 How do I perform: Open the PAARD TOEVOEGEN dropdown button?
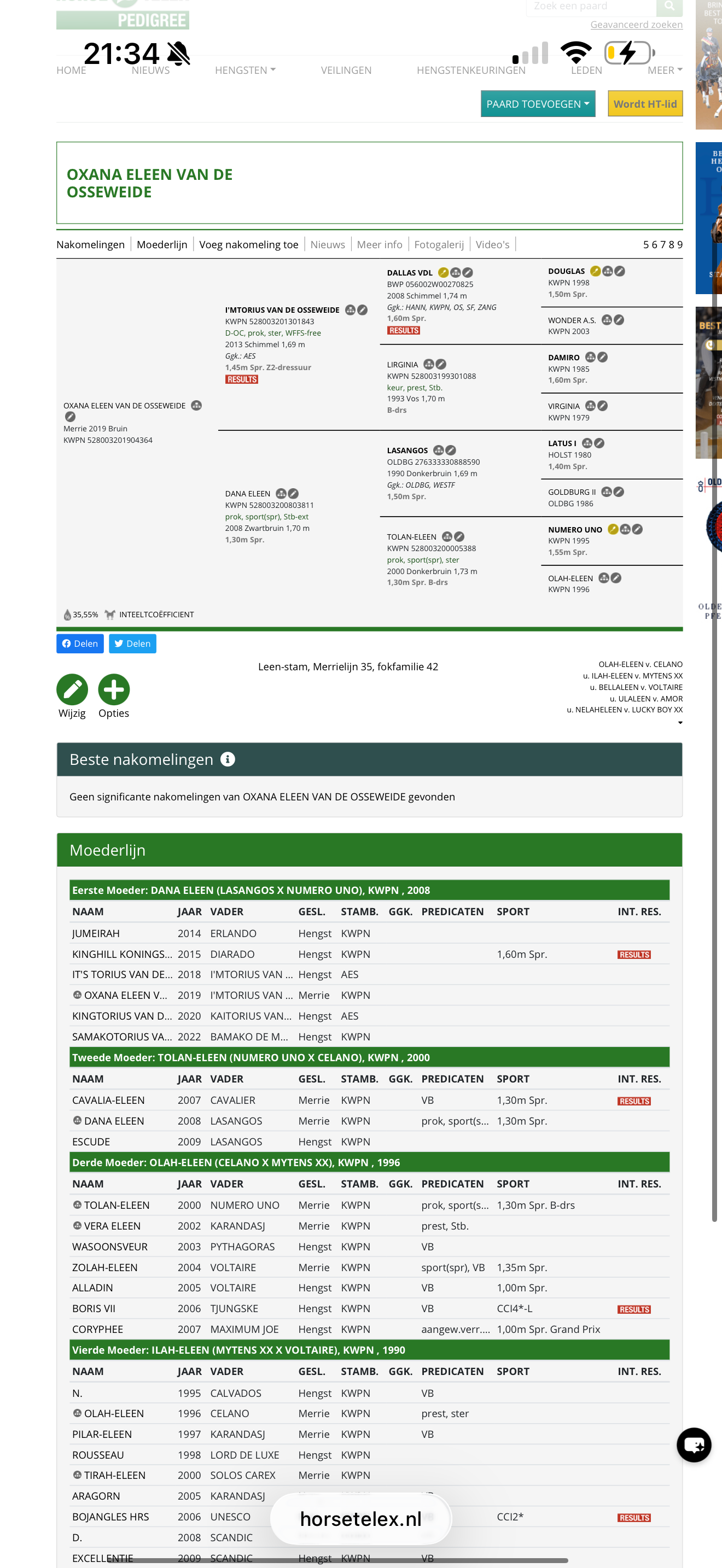[538, 104]
